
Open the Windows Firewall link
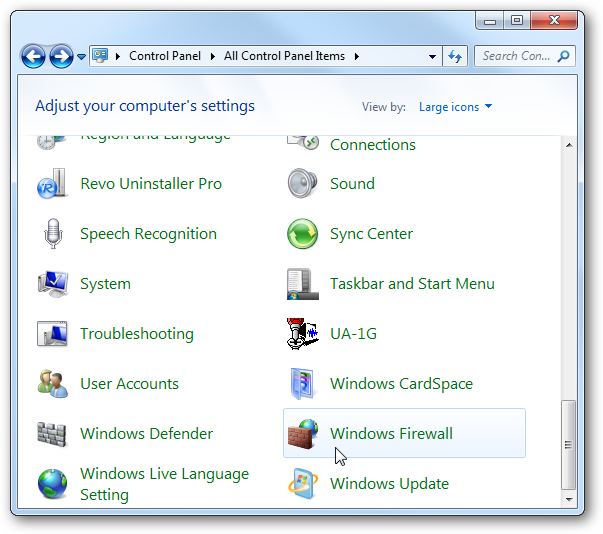(391, 434)
